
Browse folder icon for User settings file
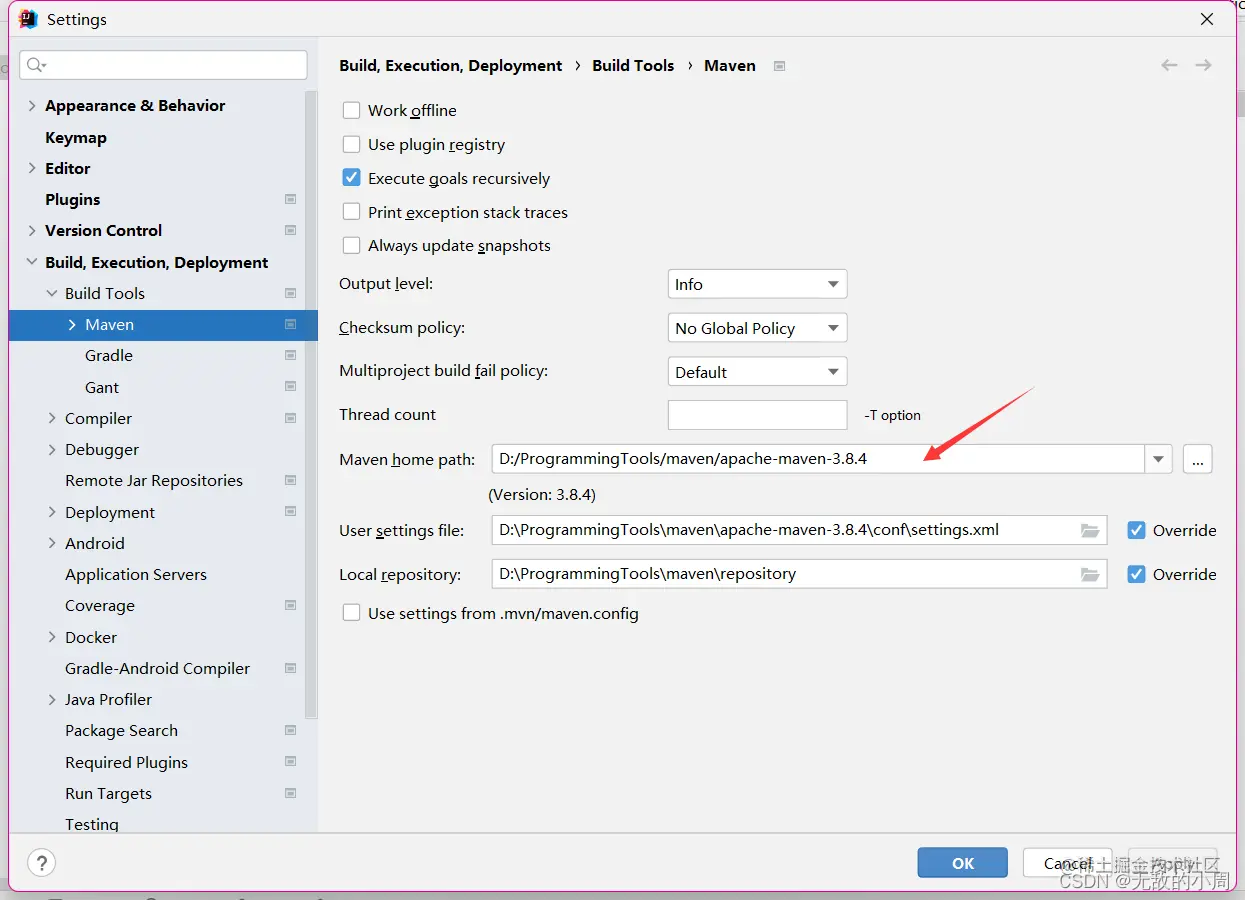1090,530
